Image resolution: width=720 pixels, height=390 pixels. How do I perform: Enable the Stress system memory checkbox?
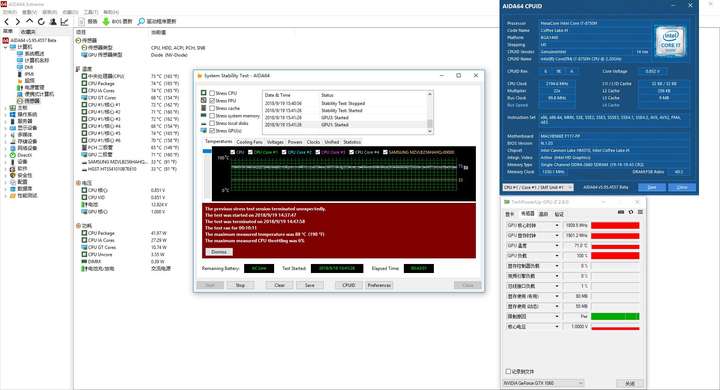pos(212,116)
